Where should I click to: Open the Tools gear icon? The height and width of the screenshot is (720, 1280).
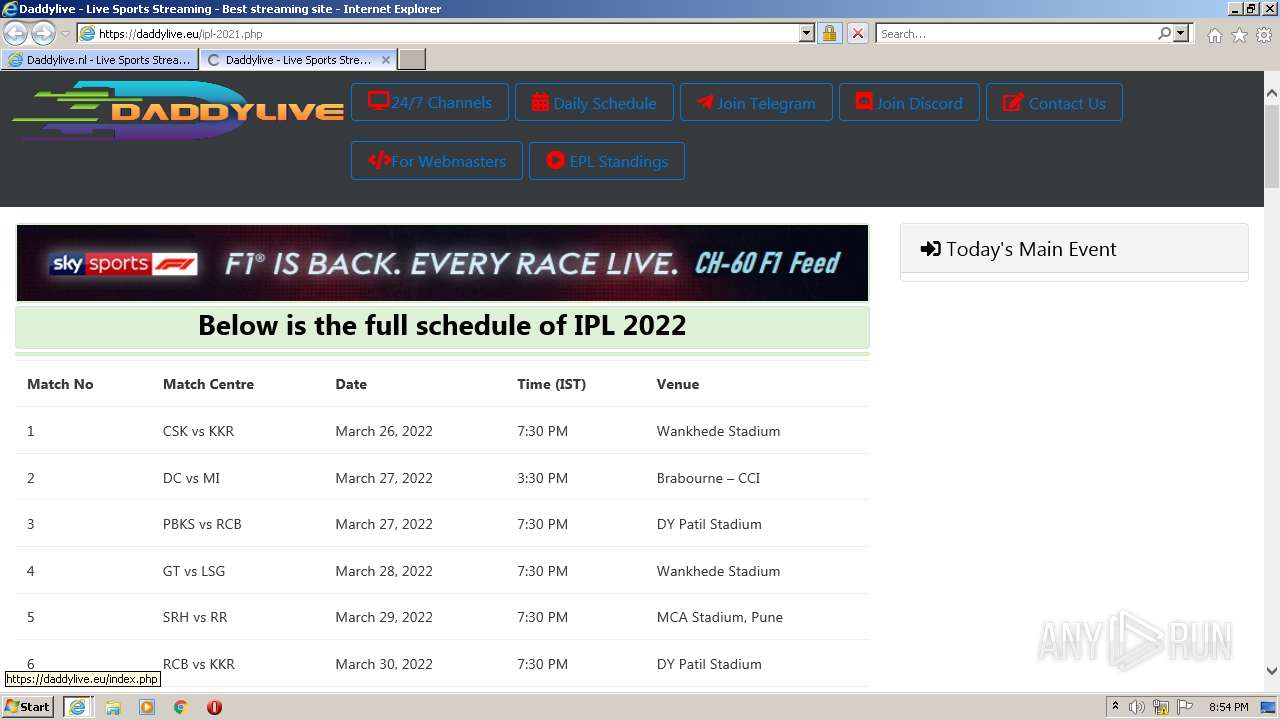(1264, 35)
